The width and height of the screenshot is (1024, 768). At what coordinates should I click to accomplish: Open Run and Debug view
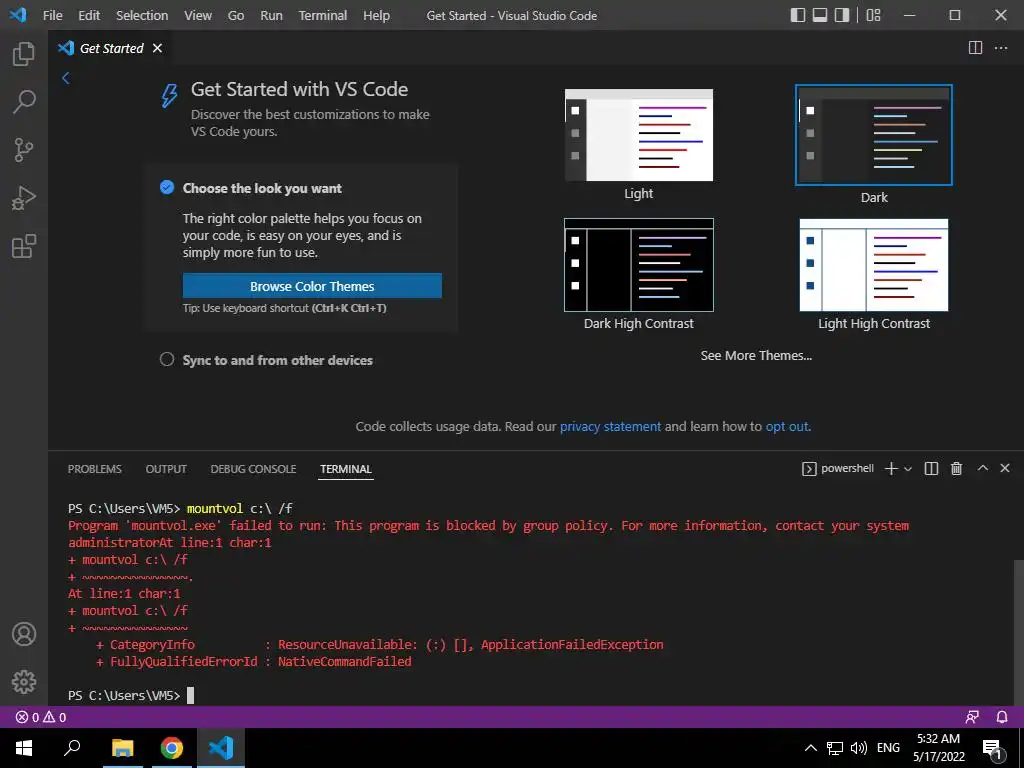pos(24,198)
